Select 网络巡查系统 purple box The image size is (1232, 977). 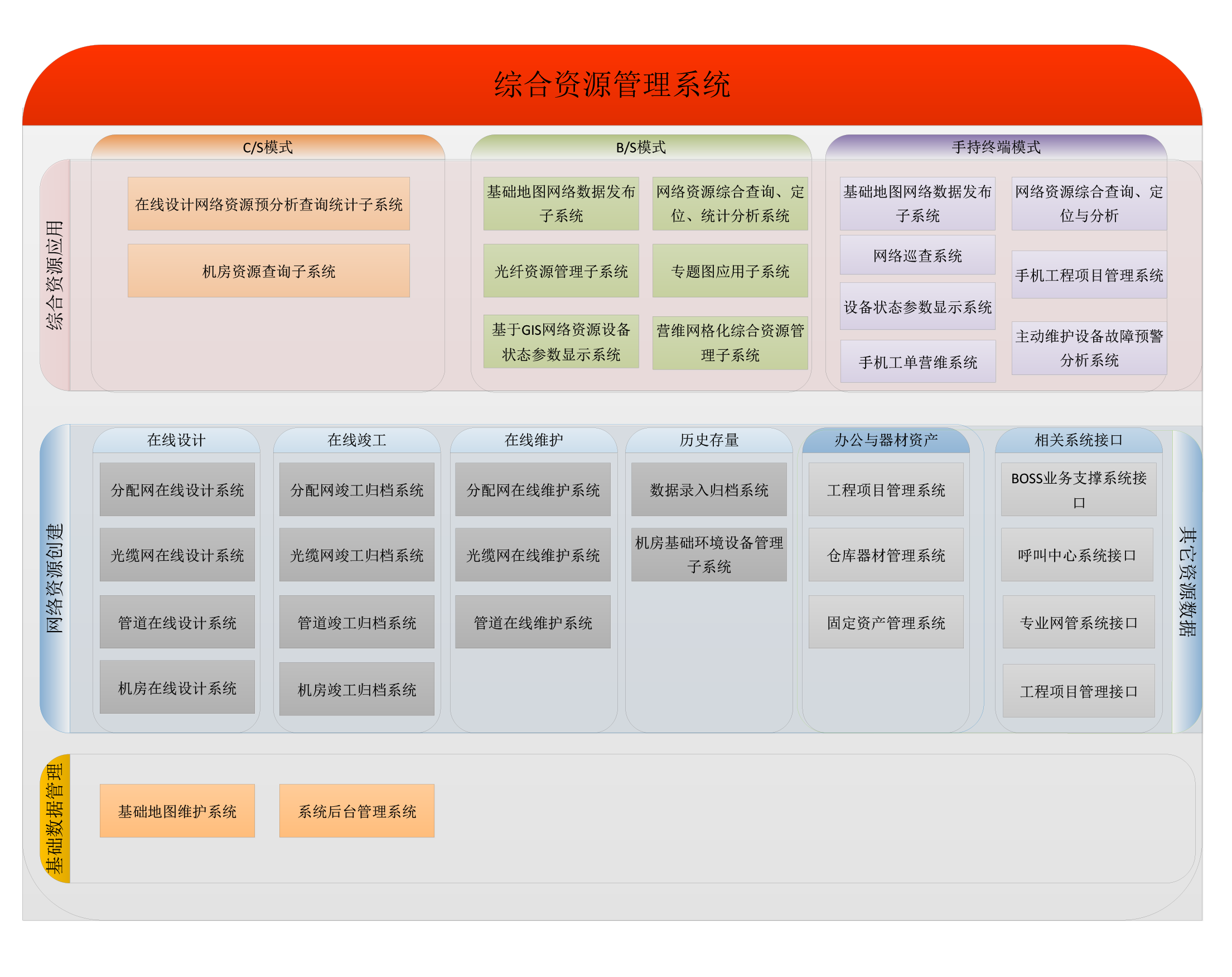[917, 255]
